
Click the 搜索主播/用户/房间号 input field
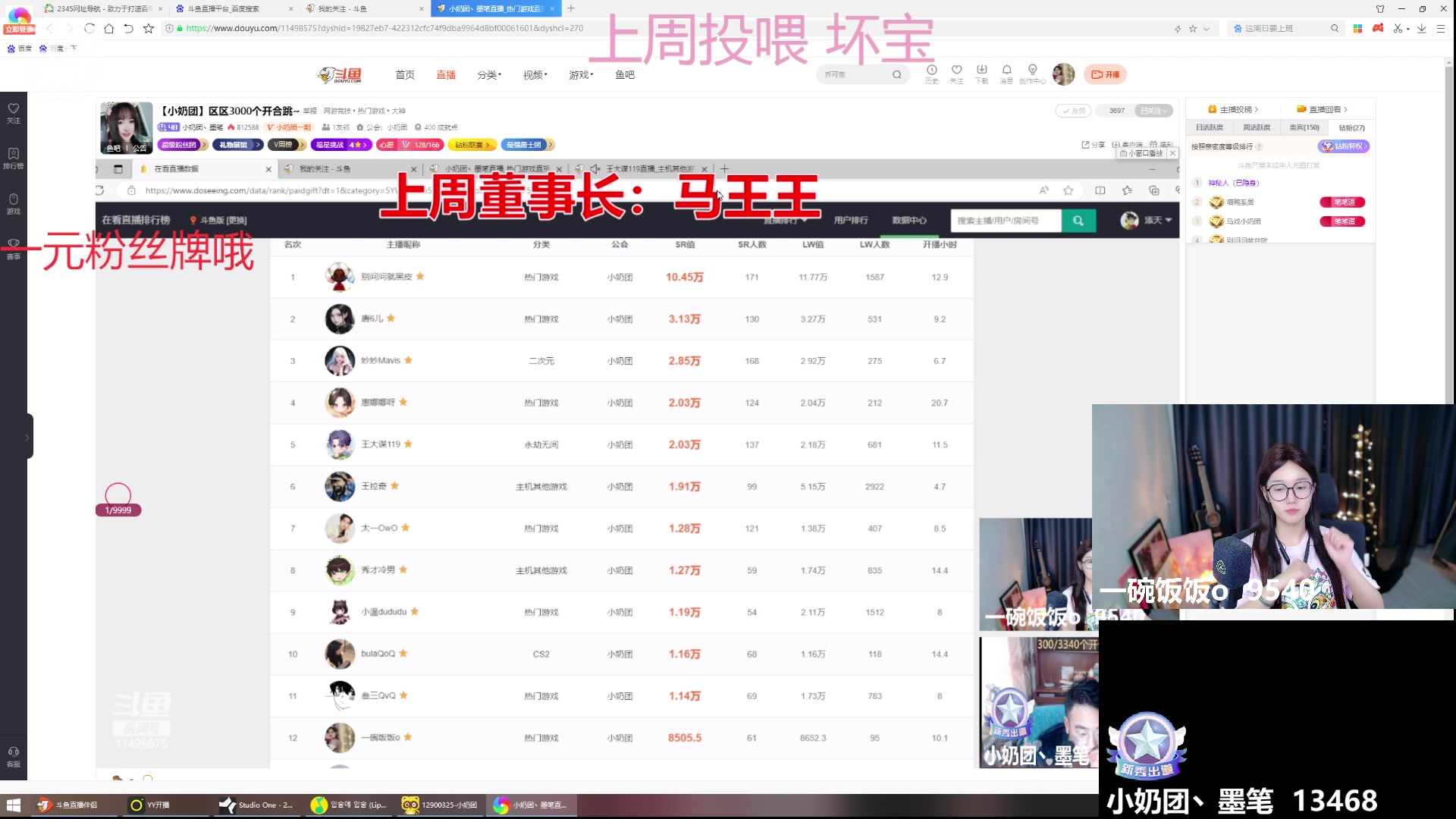point(1006,221)
